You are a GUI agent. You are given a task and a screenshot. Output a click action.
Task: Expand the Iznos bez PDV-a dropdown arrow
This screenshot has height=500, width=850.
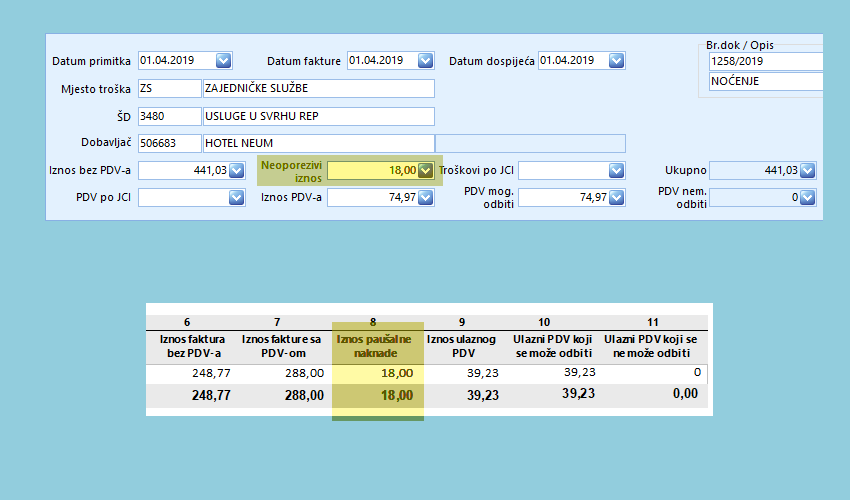(236, 170)
